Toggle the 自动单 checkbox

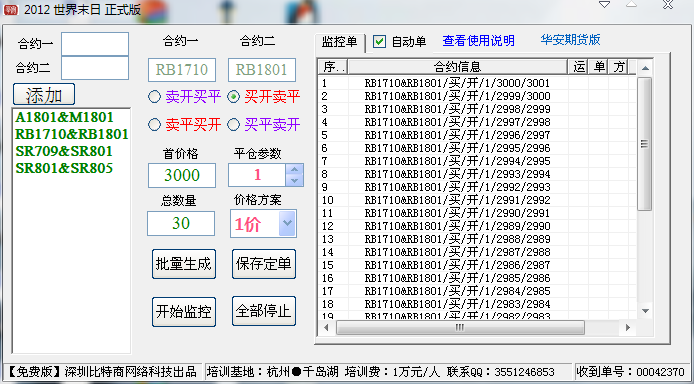coord(379,42)
